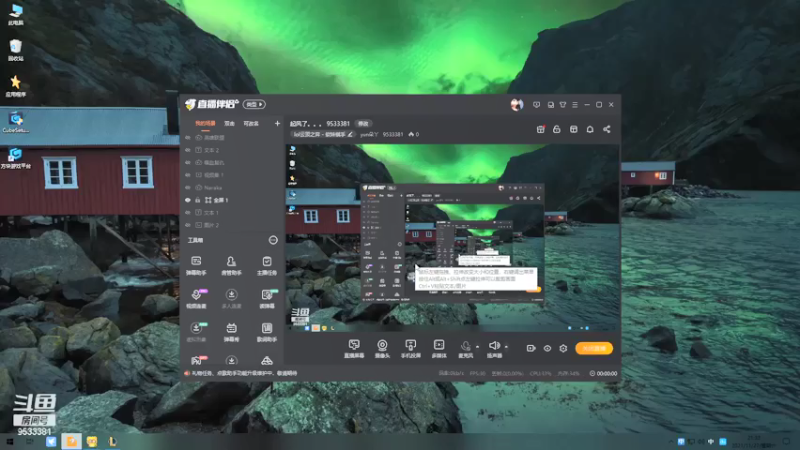Select the 全屏 1 source row
The image size is (800, 450).
pos(232,200)
